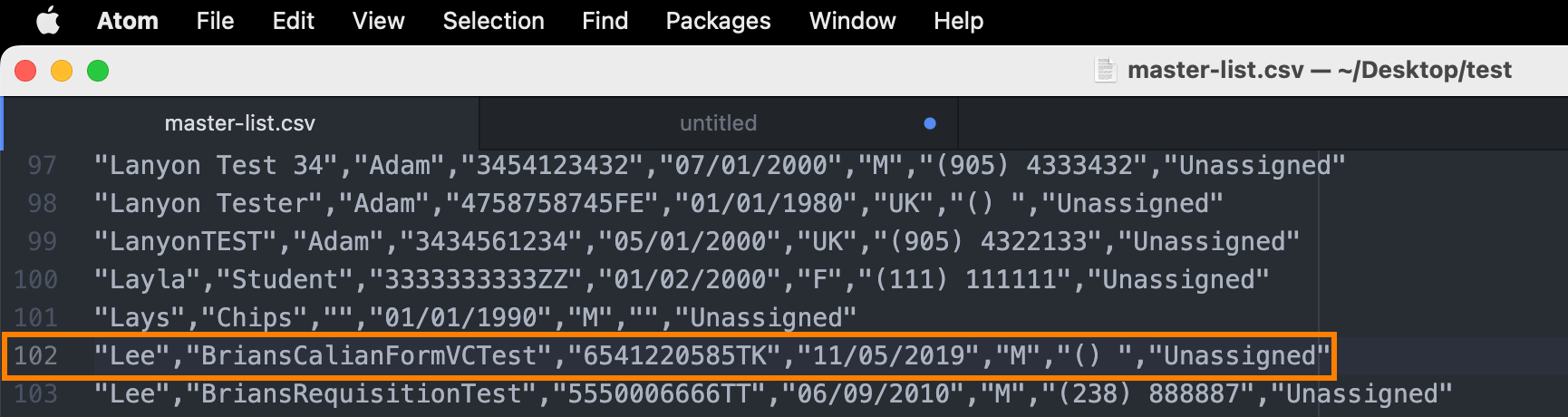Open the Help menu
The width and height of the screenshot is (1568, 417).
[959, 21]
